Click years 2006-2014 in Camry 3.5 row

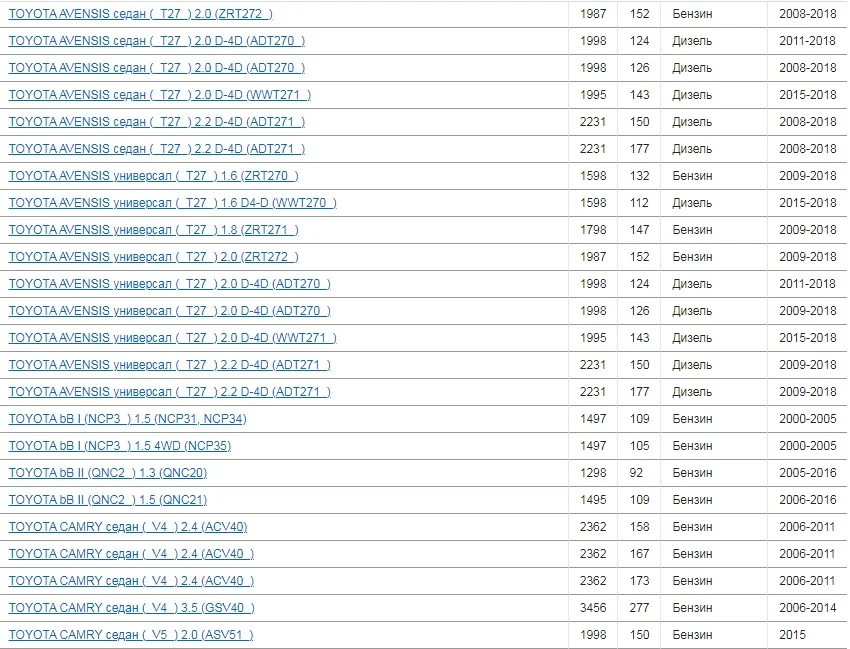[808, 608]
